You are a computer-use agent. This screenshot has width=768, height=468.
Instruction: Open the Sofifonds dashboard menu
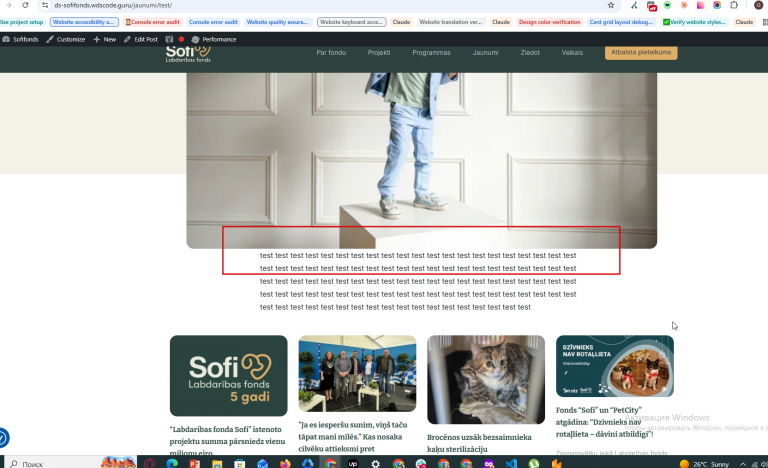point(20,39)
